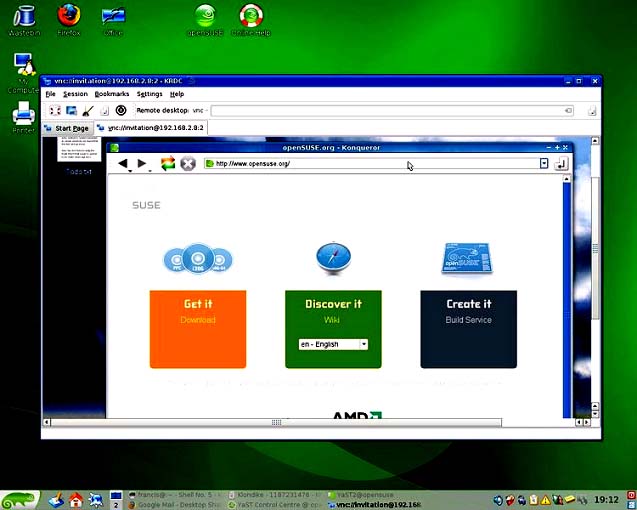Open the Online Help desktop icon
The height and width of the screenshot is (510, 637).
251,17
